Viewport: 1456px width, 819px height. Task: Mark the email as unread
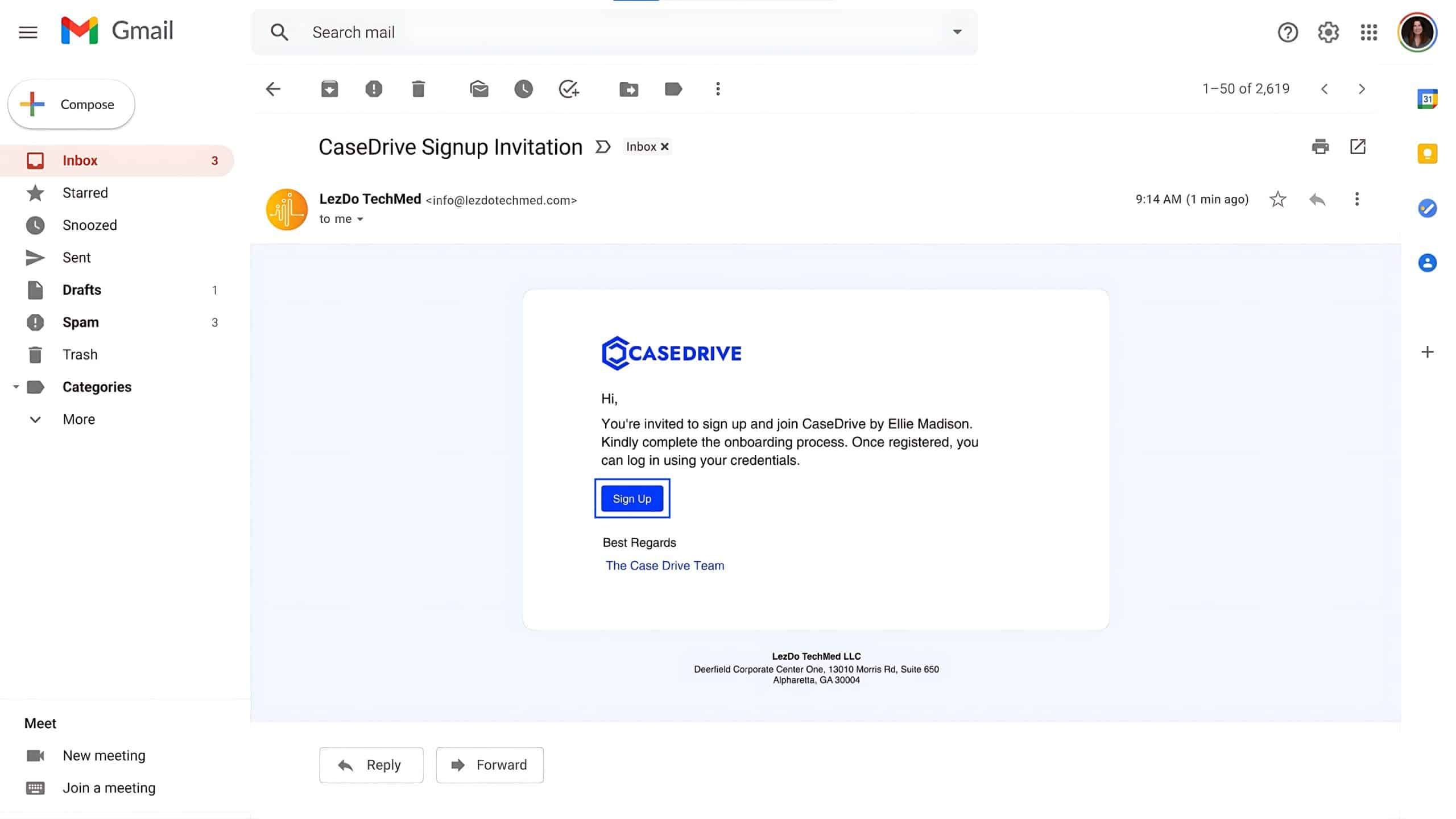click(479, 89)
